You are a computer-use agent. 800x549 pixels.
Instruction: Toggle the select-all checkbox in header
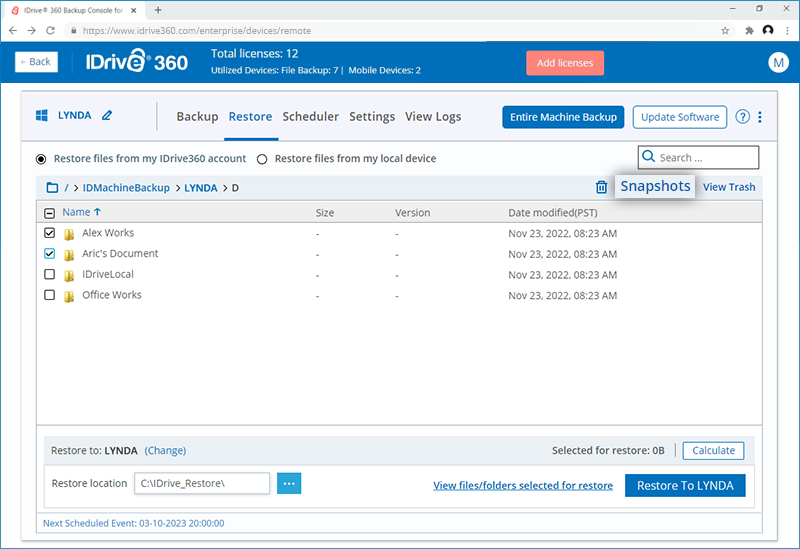pyautogui.click(x=49, y=213)
